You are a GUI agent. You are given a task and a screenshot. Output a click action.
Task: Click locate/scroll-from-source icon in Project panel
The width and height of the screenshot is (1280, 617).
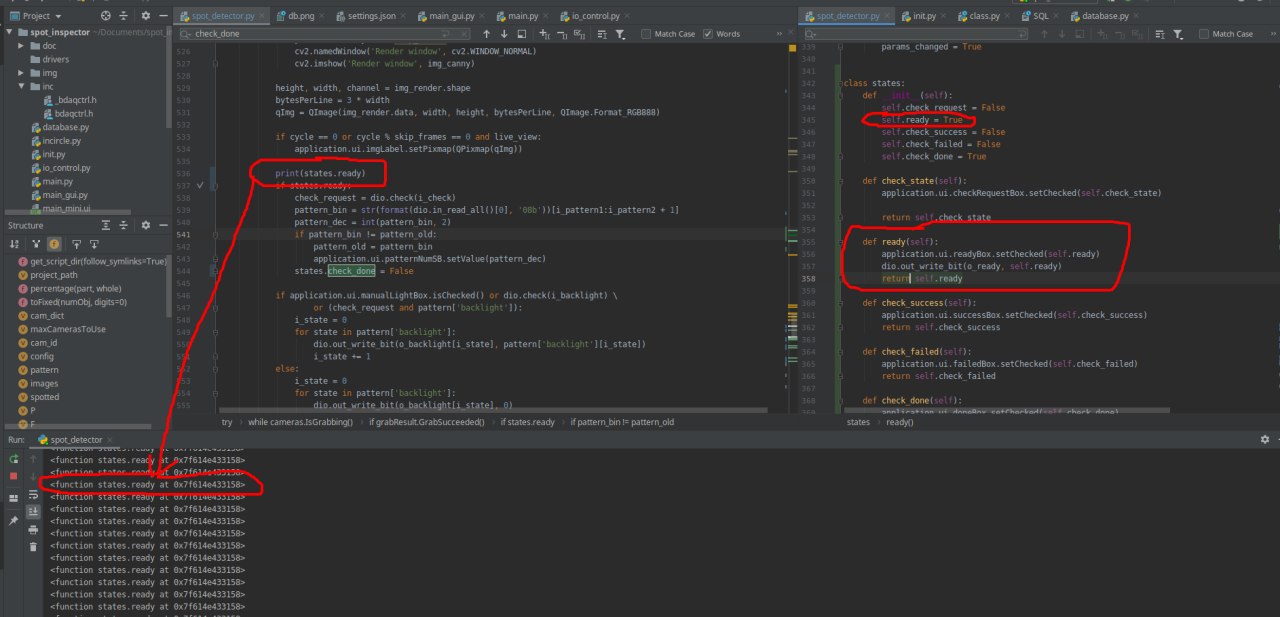(106, 16)
